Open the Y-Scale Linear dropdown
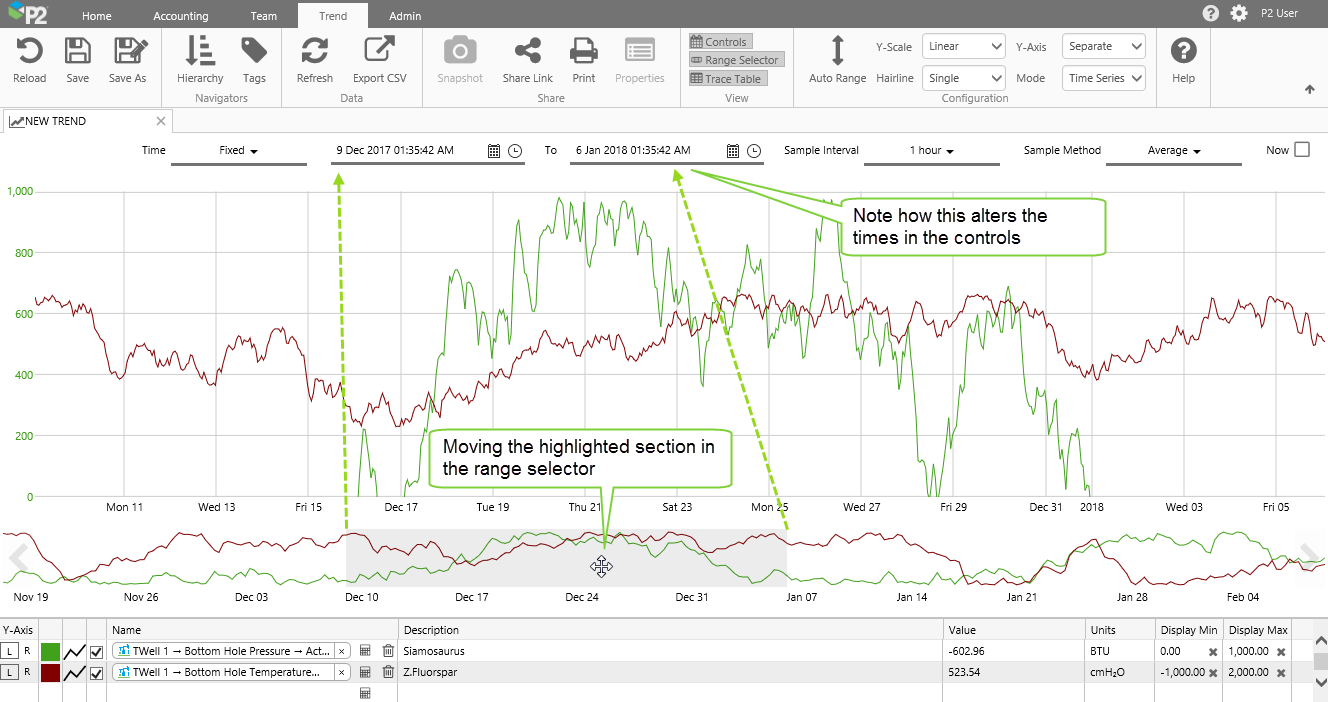1328x702 pixels. pos(963,46)
